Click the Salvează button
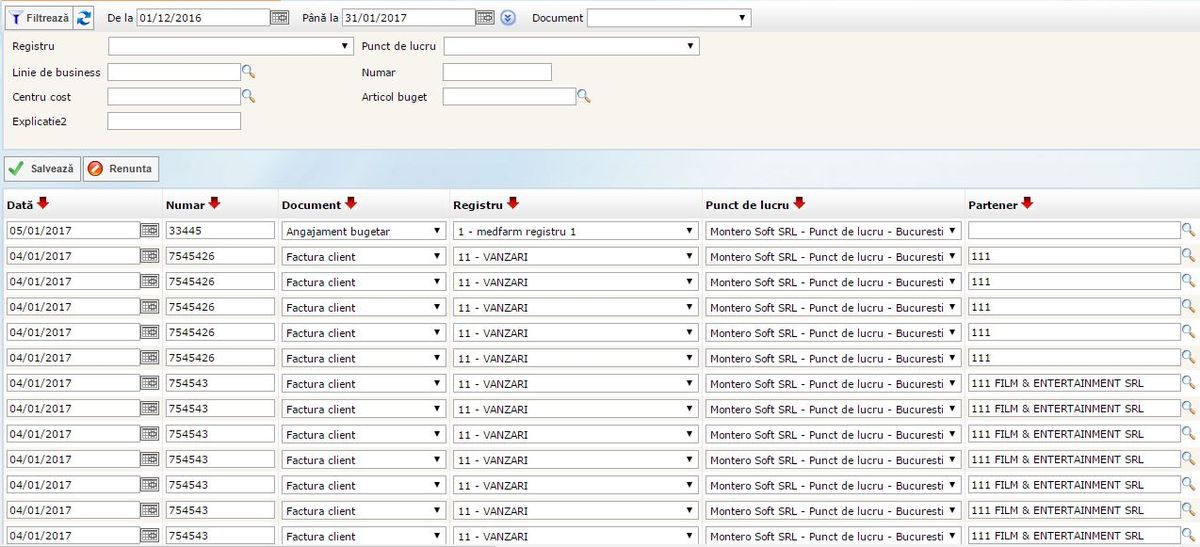Image resolution: width=1200 pixels, height=547 pixels. (43, 169)
